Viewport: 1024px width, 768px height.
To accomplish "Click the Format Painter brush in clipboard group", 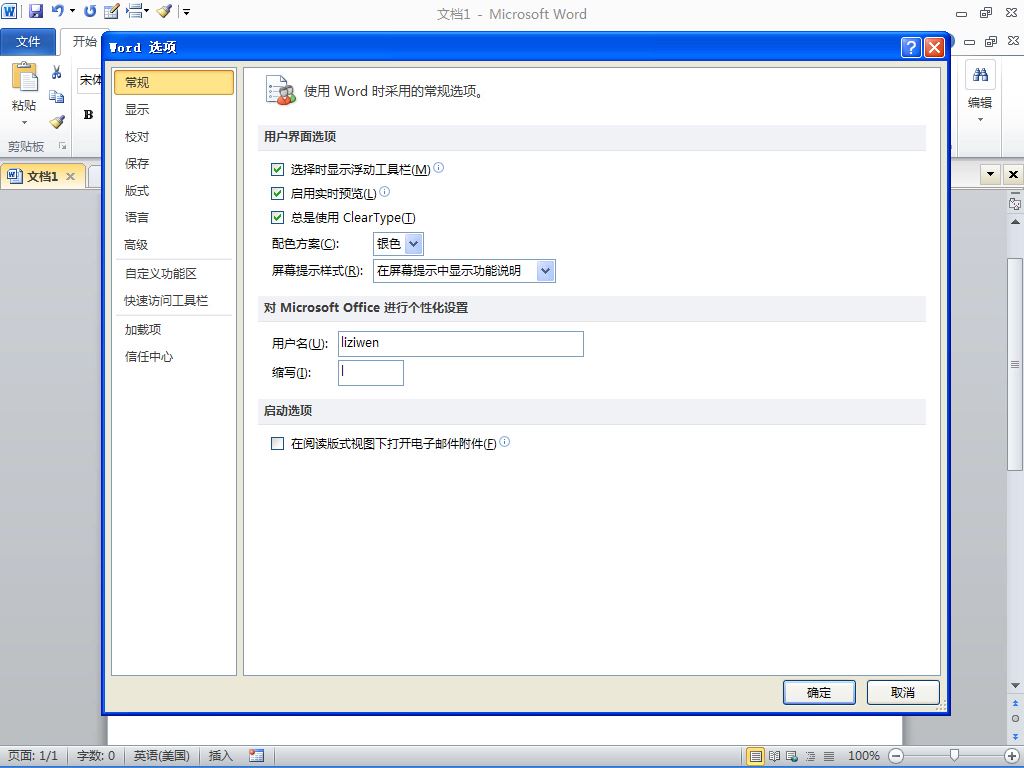I will [x=57, y=122].
